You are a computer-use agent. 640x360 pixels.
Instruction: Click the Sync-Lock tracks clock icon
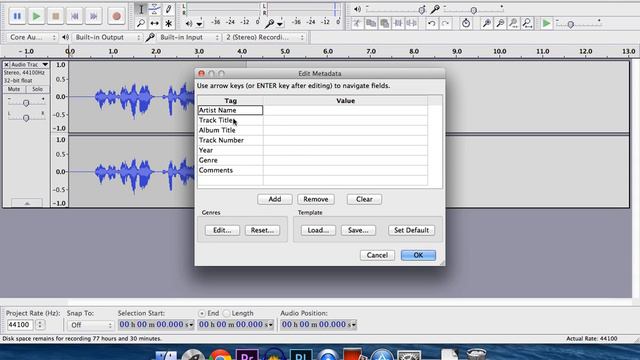click(466, 23)
